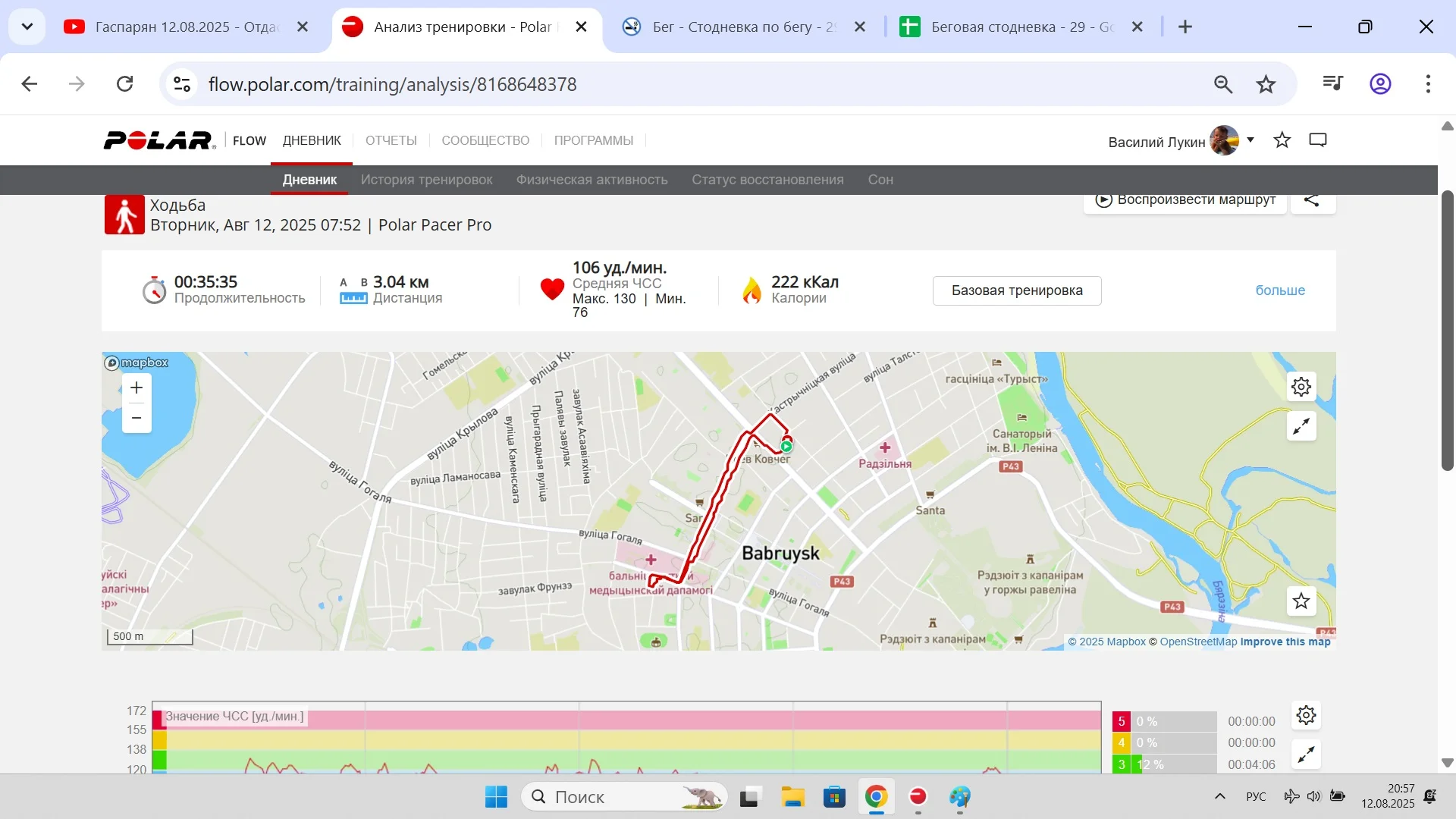Click favorites star next to profile

pyautogui.click(x=1282, y=140)
